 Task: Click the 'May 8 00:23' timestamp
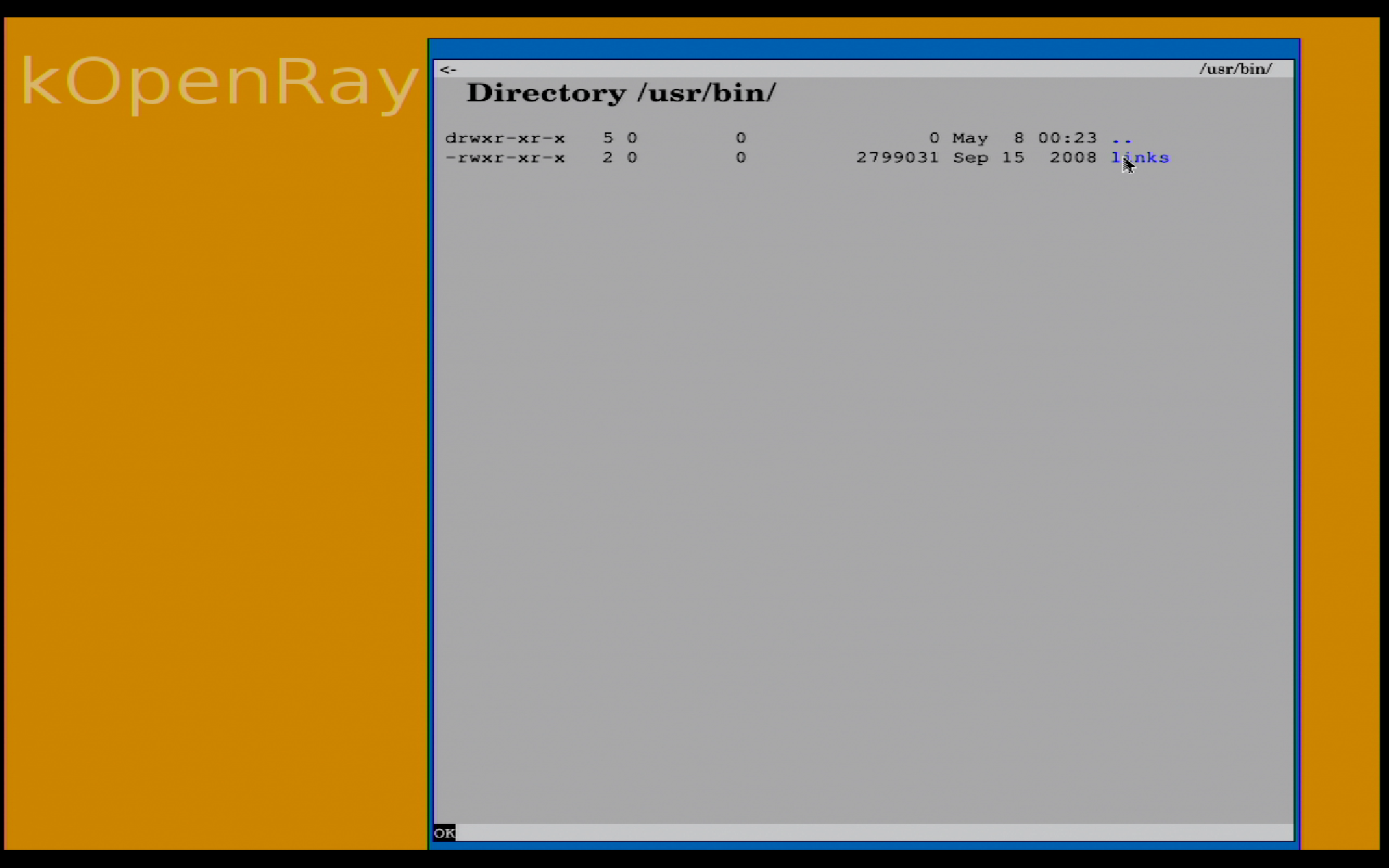coord(1024,138)
